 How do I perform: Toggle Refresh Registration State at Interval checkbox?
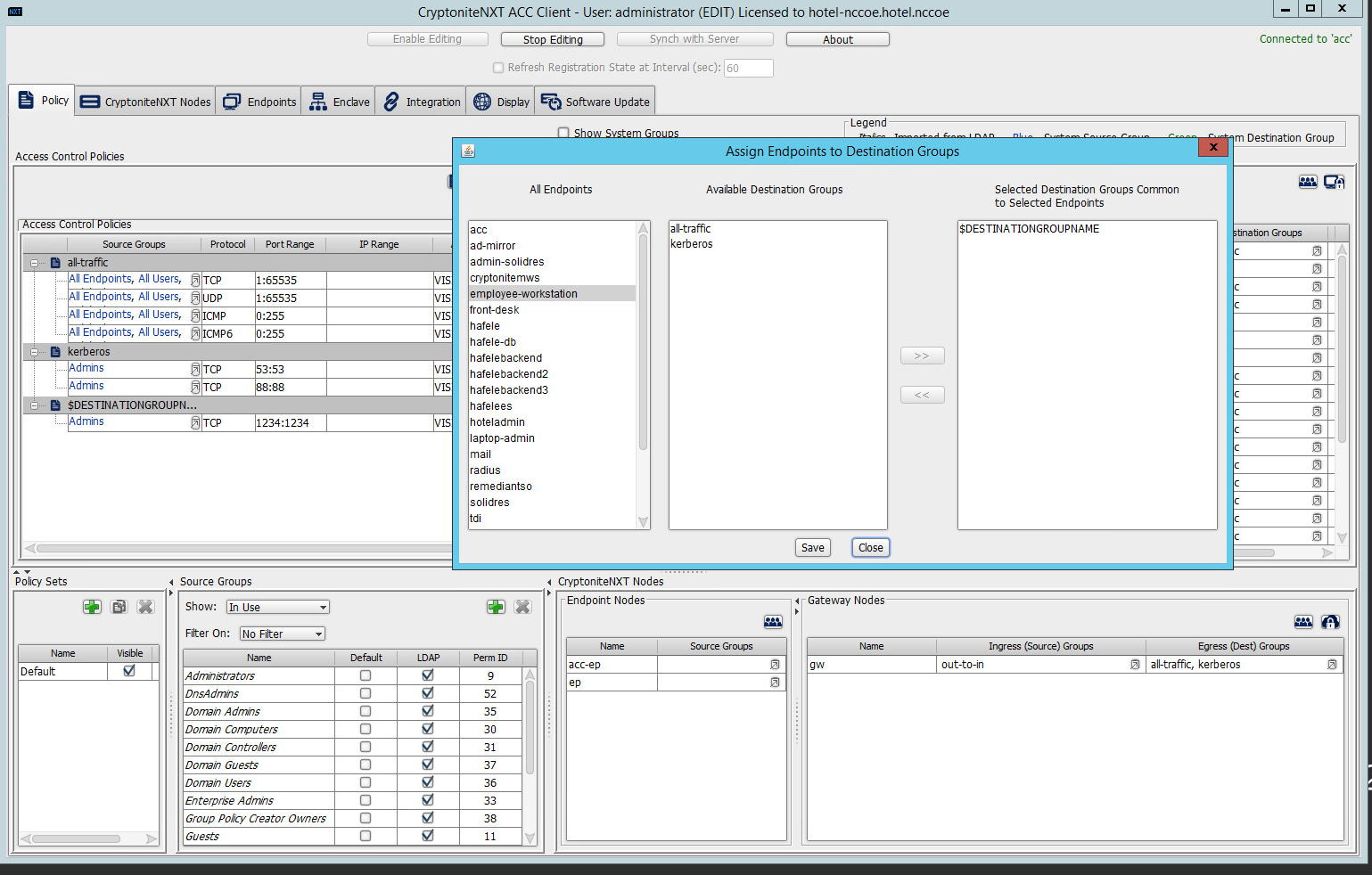498,68
